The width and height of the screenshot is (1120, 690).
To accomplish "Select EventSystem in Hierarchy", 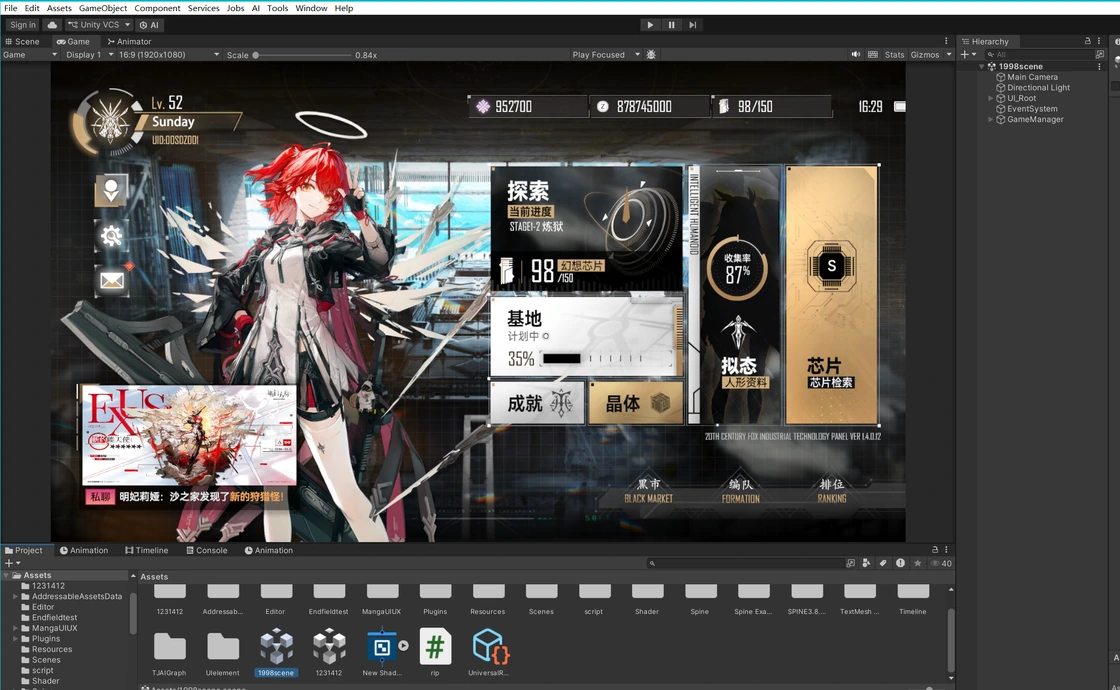I will click(1031, 109).
